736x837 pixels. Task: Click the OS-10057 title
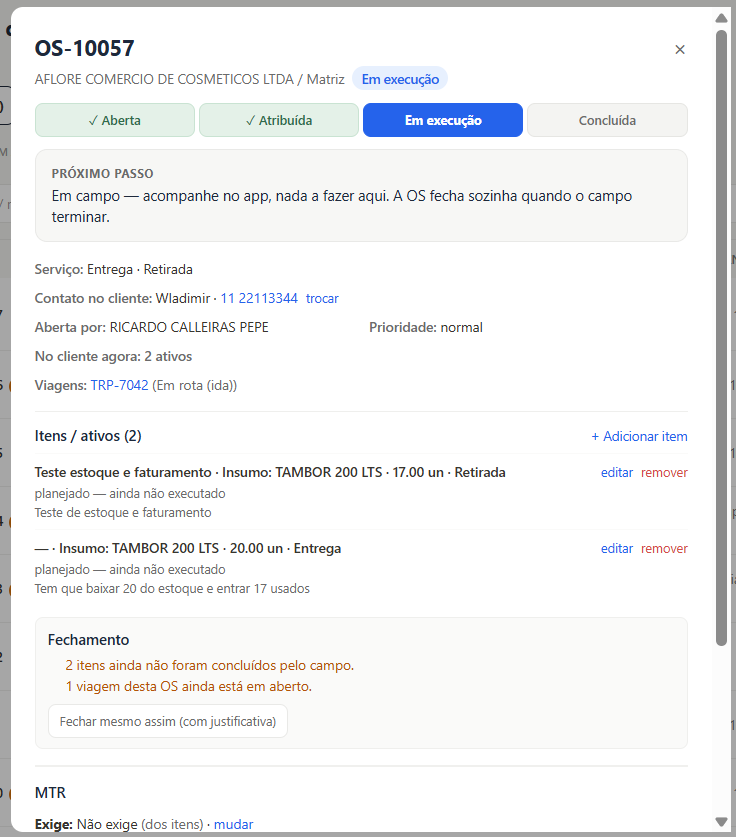pos(84,49)
